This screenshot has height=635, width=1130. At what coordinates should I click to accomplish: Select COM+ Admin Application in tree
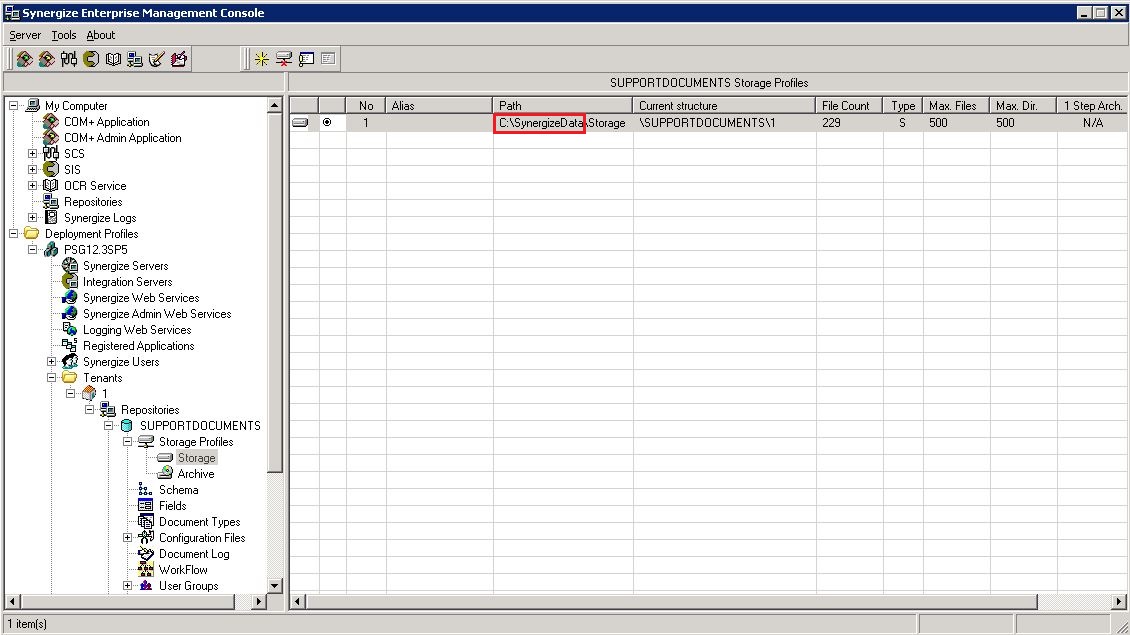pos(123,138)
